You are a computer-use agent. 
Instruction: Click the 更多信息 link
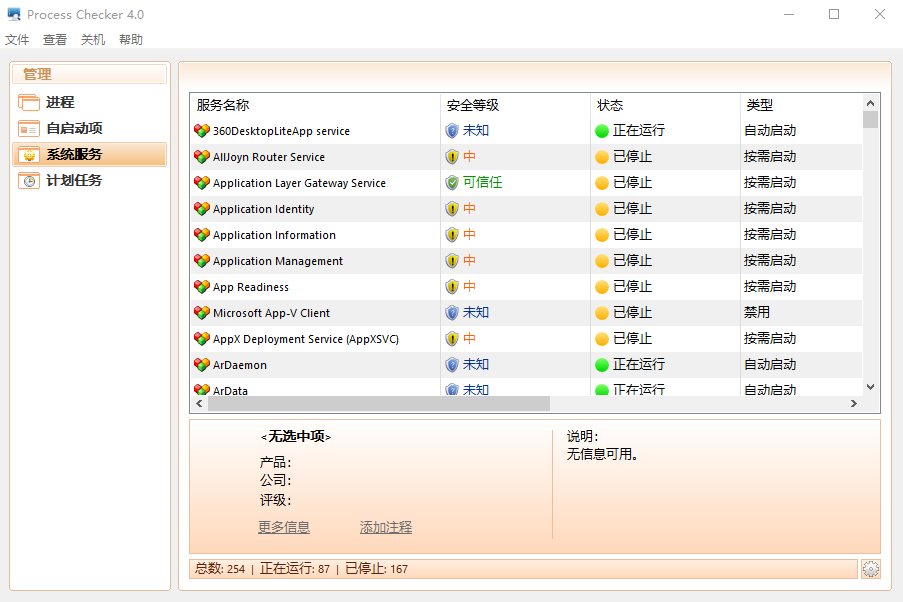point(283,526)
